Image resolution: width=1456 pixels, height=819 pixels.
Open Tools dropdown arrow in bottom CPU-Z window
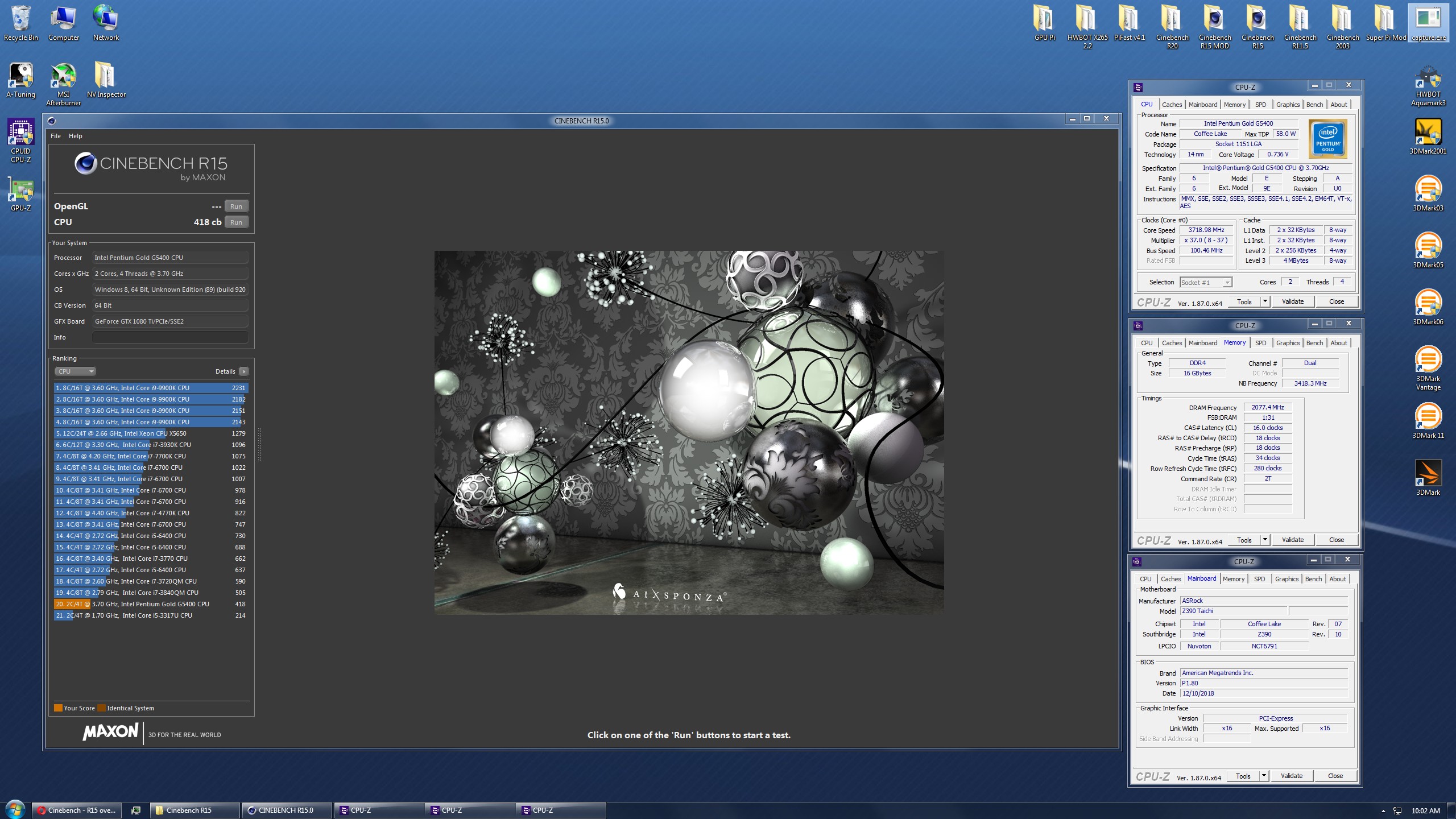pyautogui.click(x=1264, y=776)
